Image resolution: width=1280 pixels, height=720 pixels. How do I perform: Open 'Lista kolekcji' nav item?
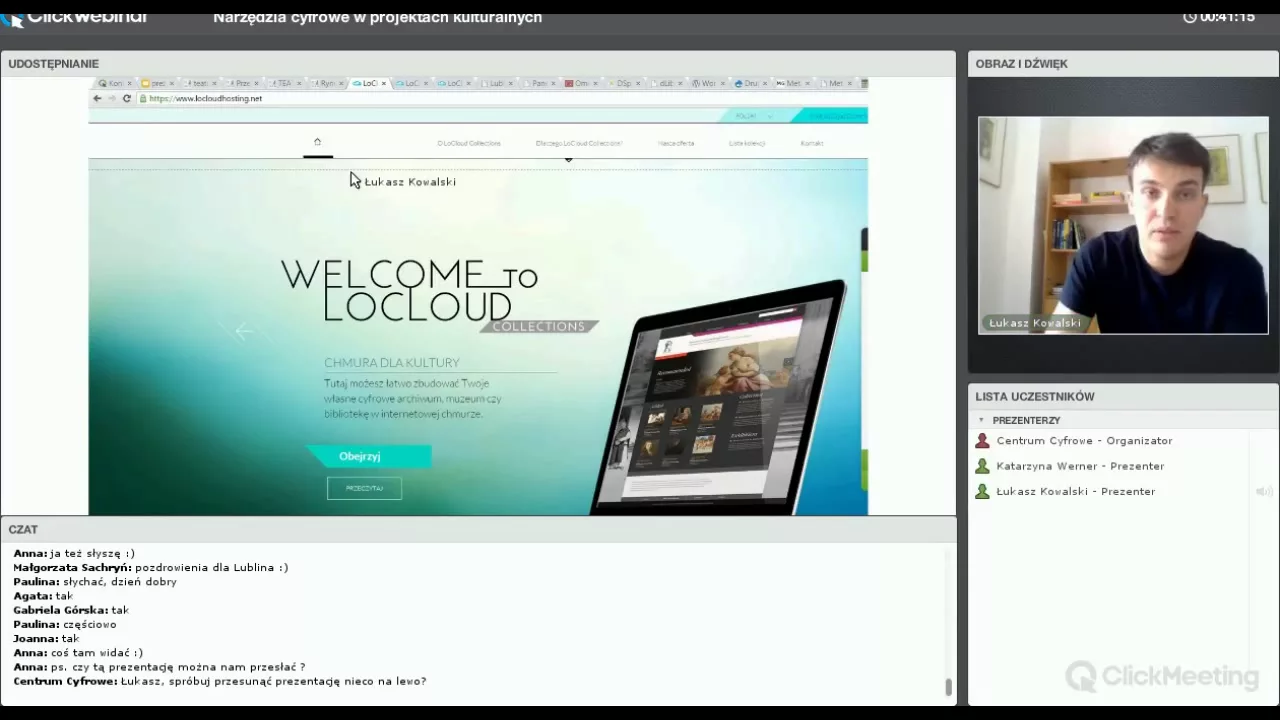coord(747,143)
